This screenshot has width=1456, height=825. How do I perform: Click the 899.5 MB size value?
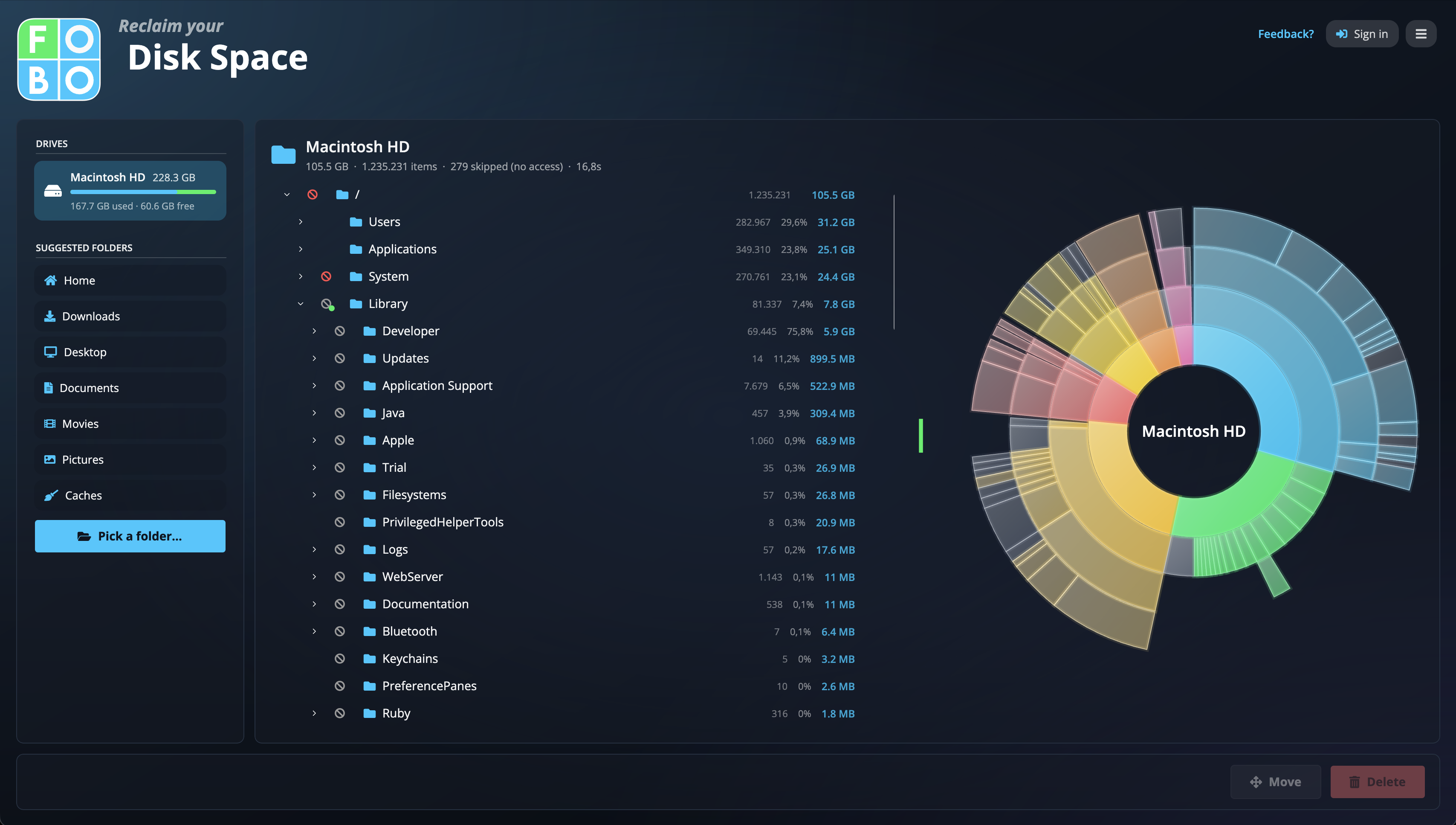832,359
